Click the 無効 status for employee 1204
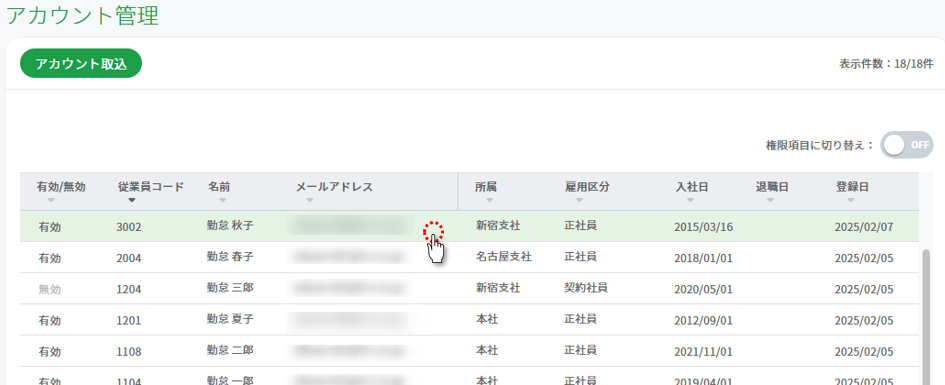The height and width of the screenshot is (385, 945). (49, 290)
